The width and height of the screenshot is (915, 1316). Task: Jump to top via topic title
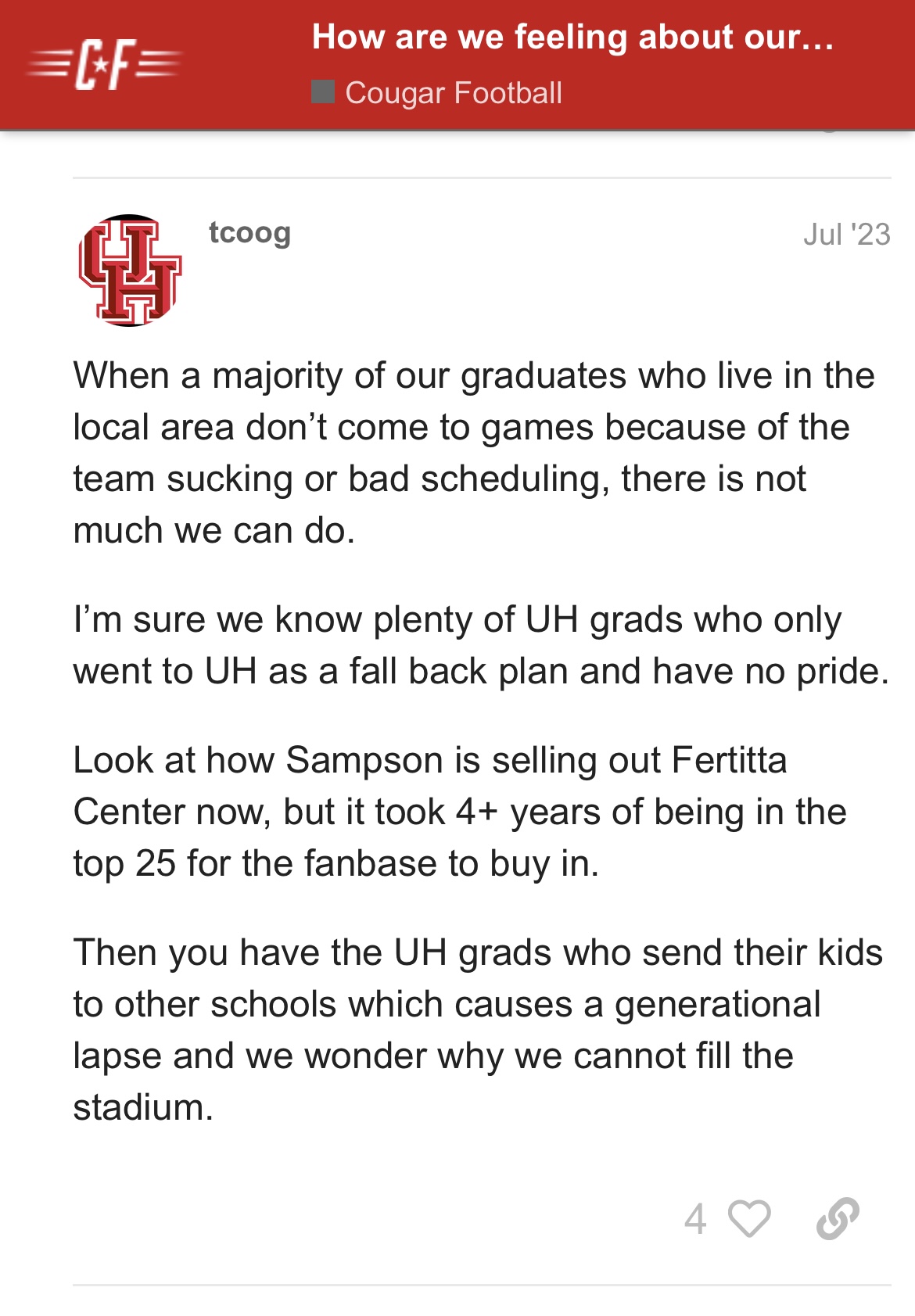click(572, 38)
